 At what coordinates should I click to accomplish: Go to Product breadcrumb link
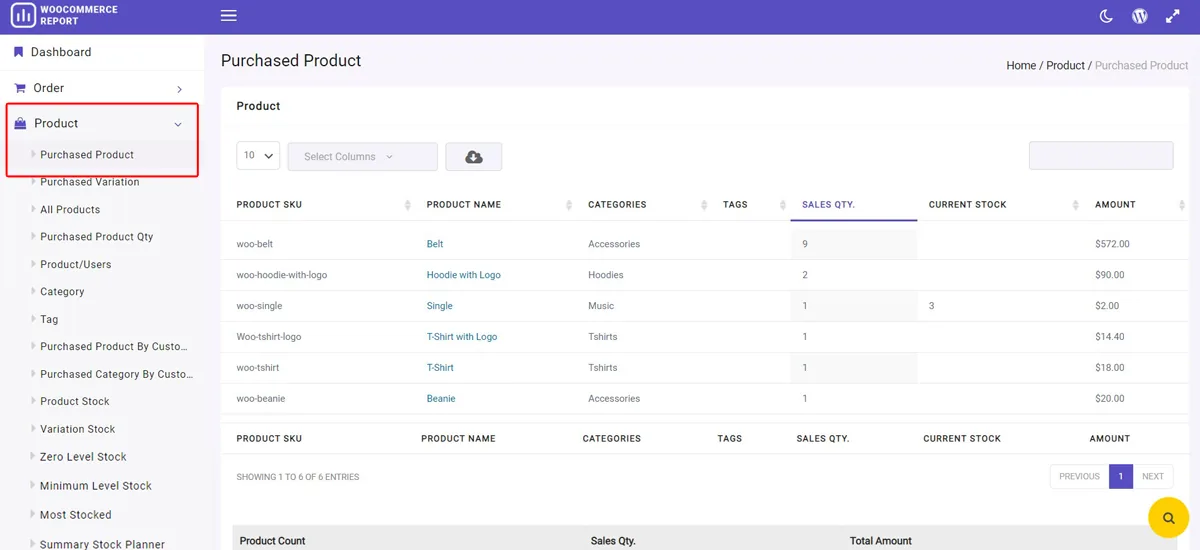point(1065,66)
